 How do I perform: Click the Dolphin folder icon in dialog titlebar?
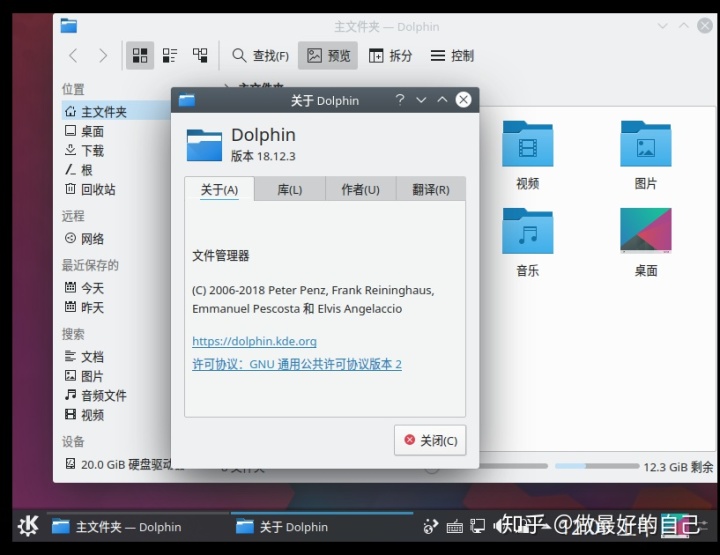pyautogui.click(x=187, y=100)
